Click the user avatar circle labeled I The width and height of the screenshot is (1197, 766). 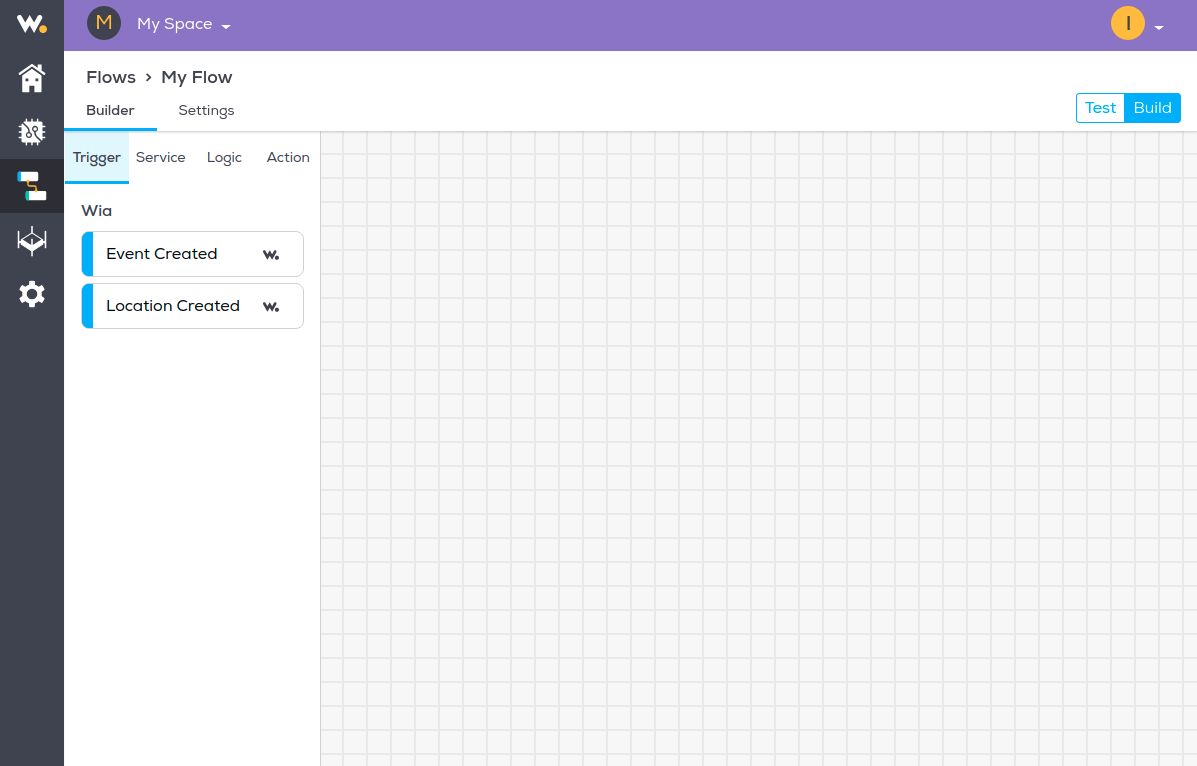point(1128,23)
